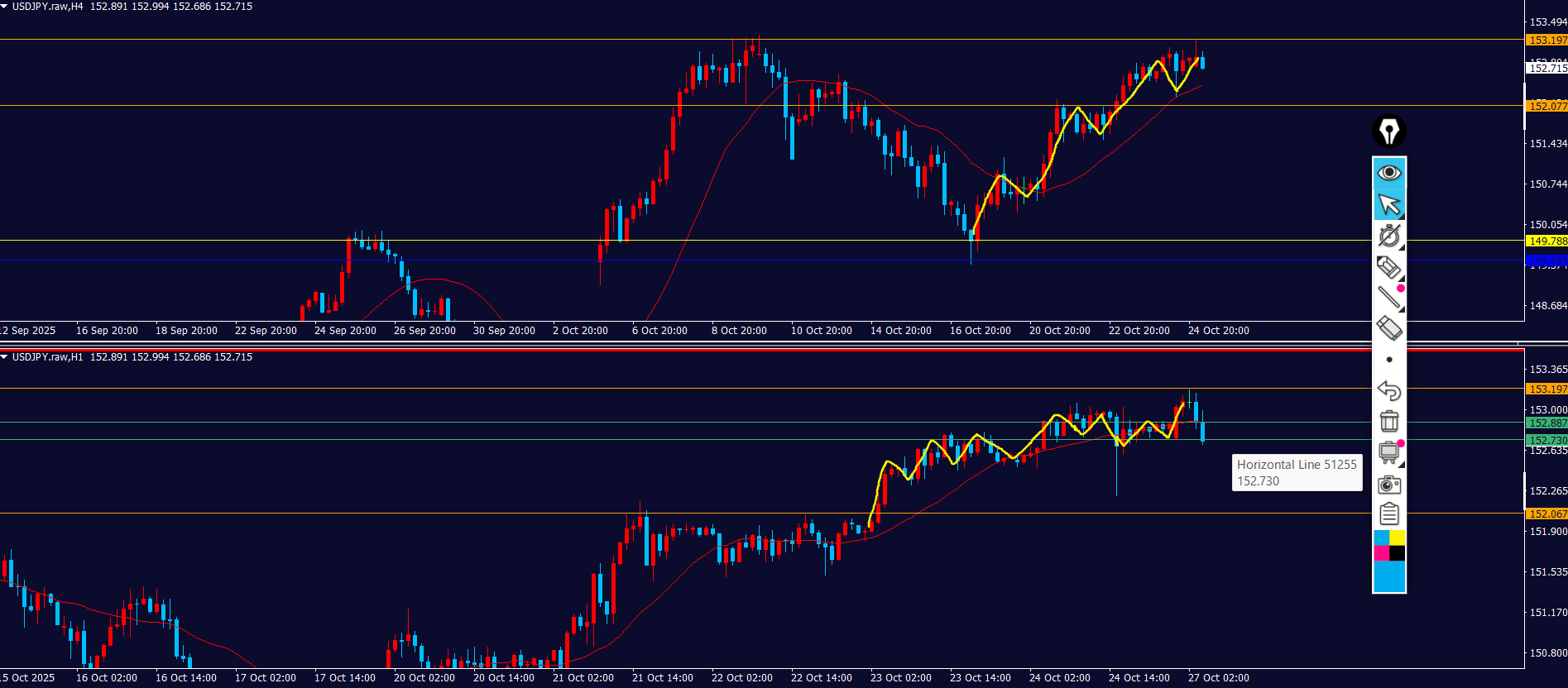Click the clipboard icon
The width and height of the screenshot is (1568, 688).
click(x=1389, y=514)
